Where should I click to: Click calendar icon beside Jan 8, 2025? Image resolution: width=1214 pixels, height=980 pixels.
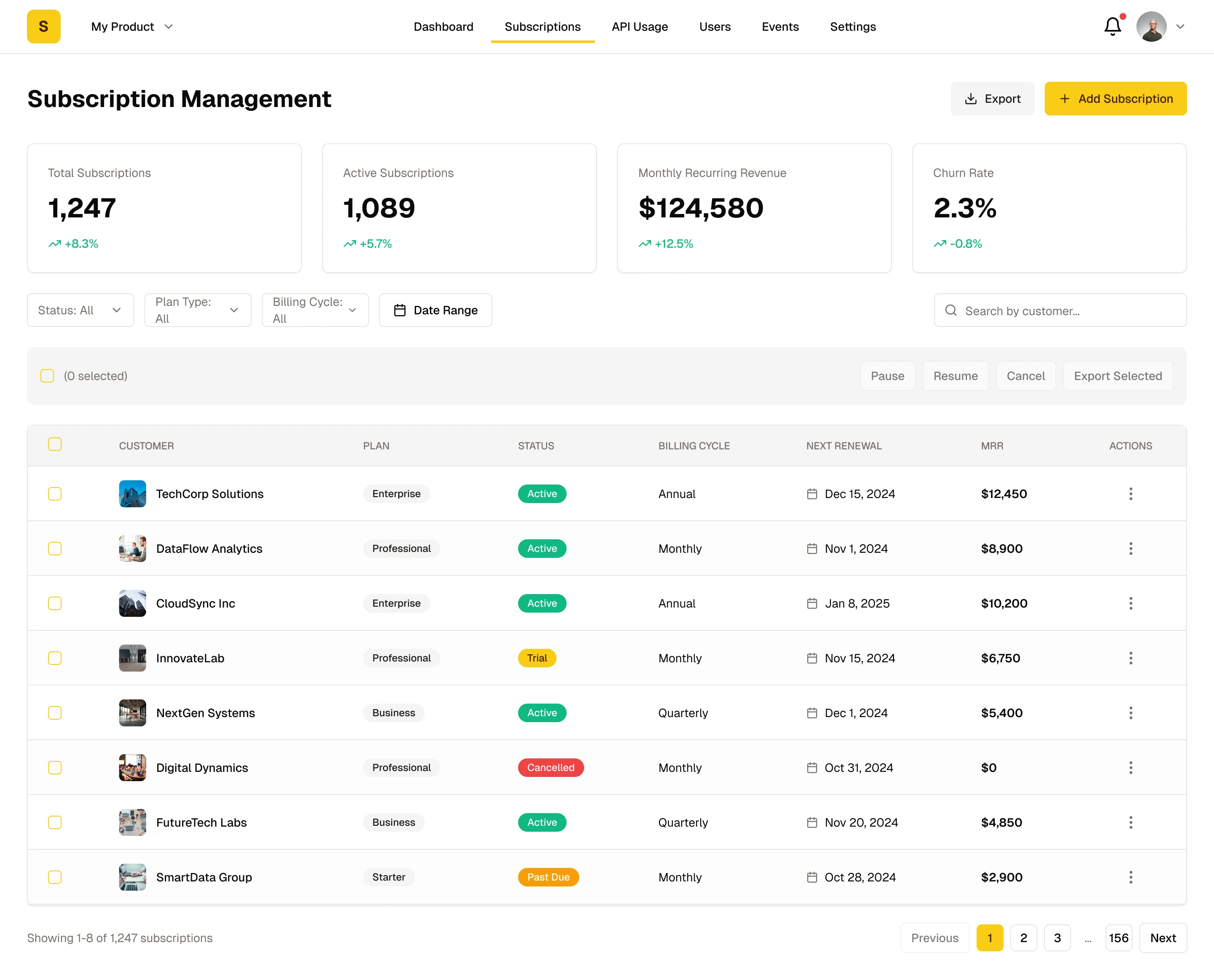[811, 603]
